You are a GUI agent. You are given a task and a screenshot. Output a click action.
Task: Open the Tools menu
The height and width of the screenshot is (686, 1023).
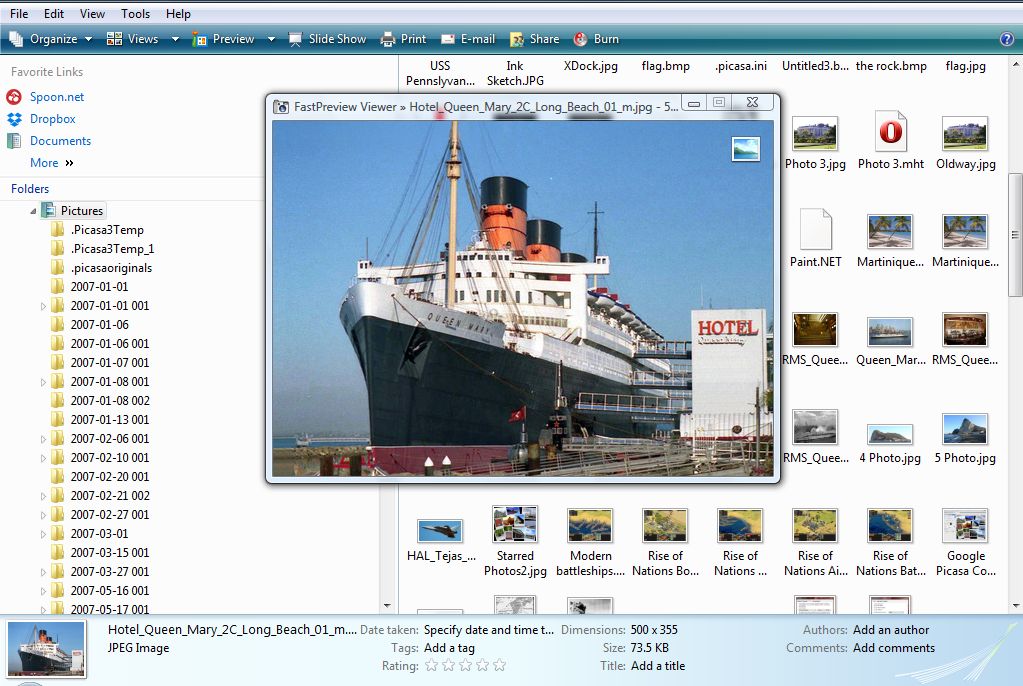[x=135, y=14]
